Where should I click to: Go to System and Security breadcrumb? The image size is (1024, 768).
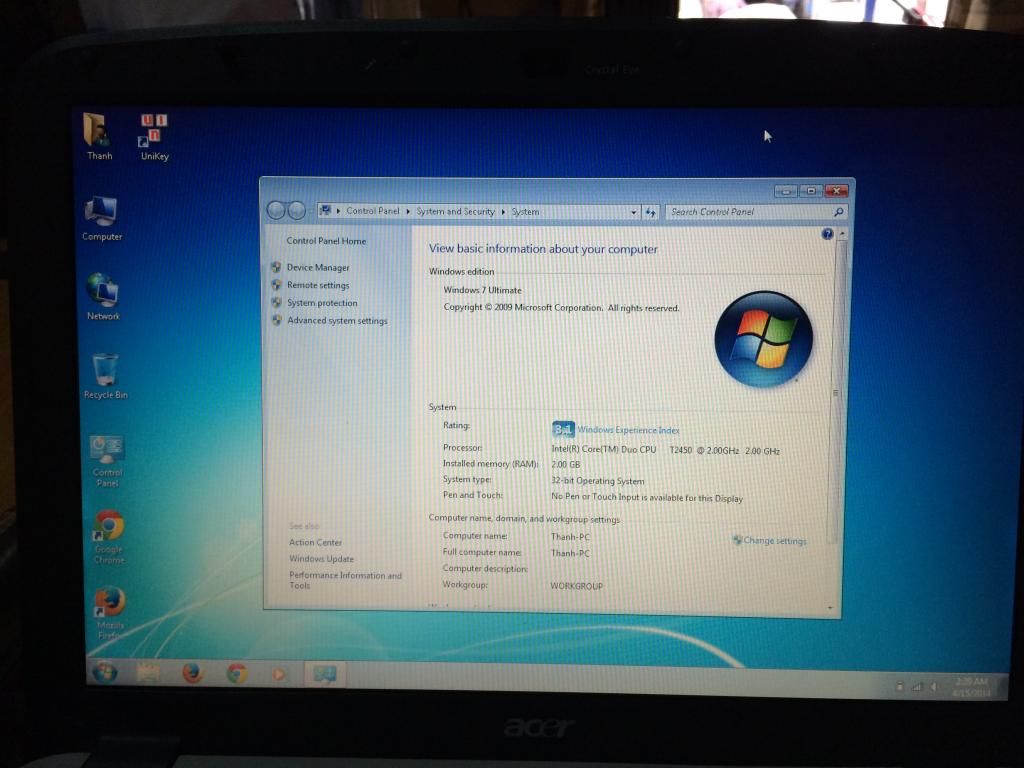coord(455,212)
